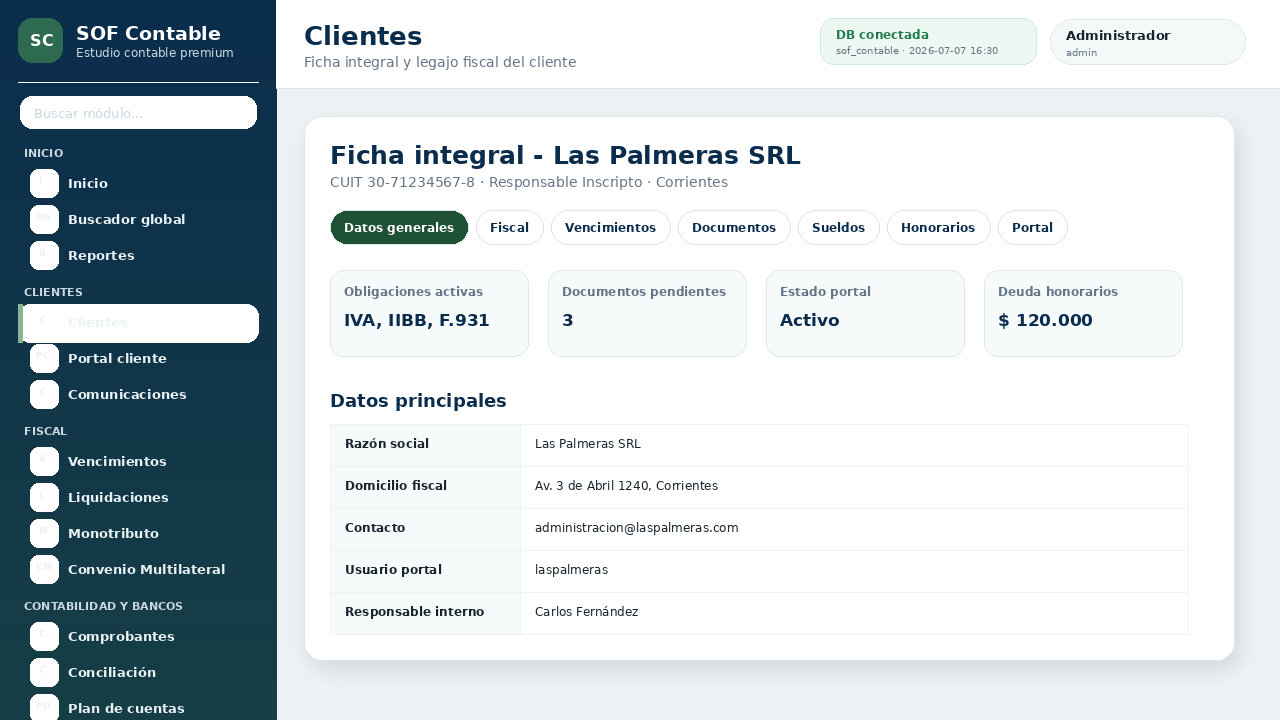
Task: Click the Conciliación sidebar icon
Action: pos(44,673)
